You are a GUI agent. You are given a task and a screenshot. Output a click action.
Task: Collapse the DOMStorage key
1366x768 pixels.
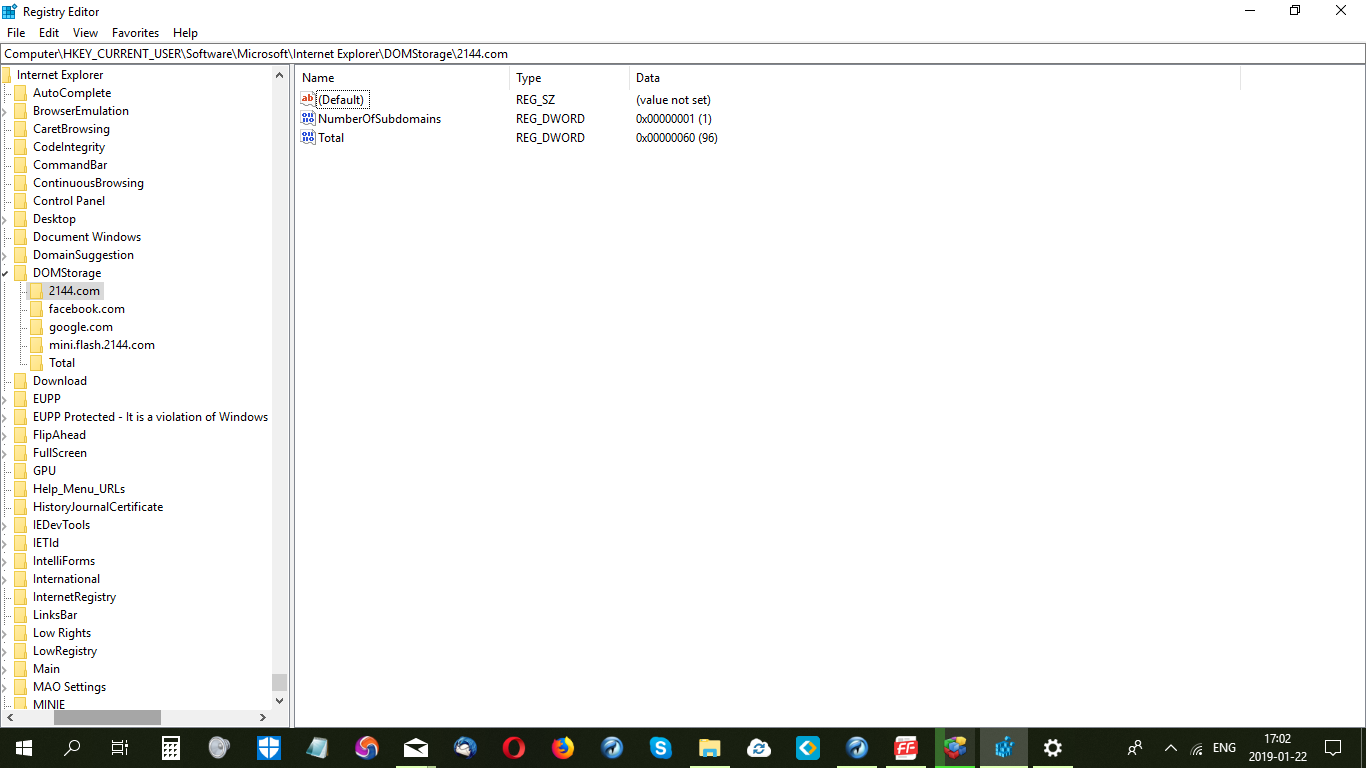[5, 273]
